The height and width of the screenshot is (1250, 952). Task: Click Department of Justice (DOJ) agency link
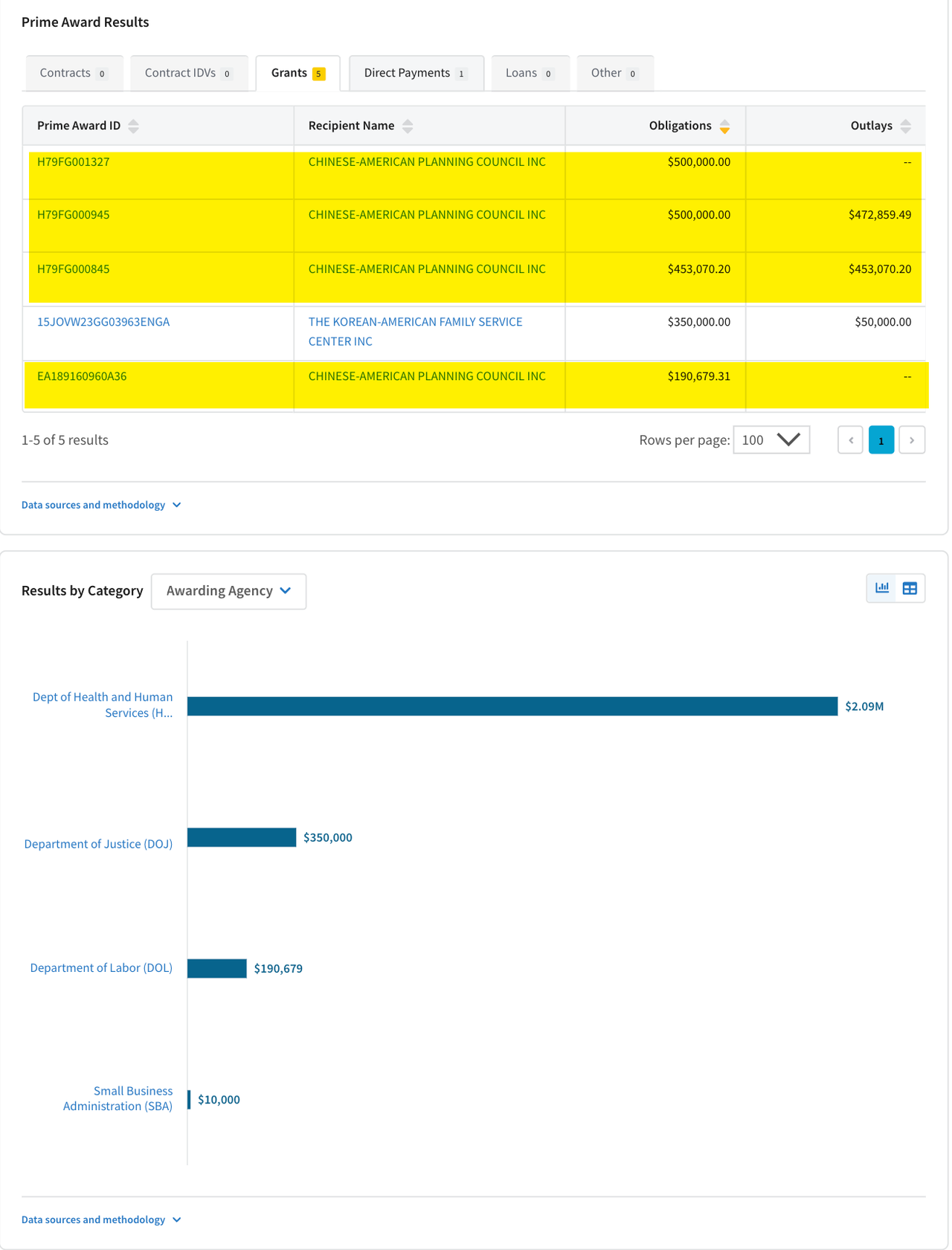[98, 844]
